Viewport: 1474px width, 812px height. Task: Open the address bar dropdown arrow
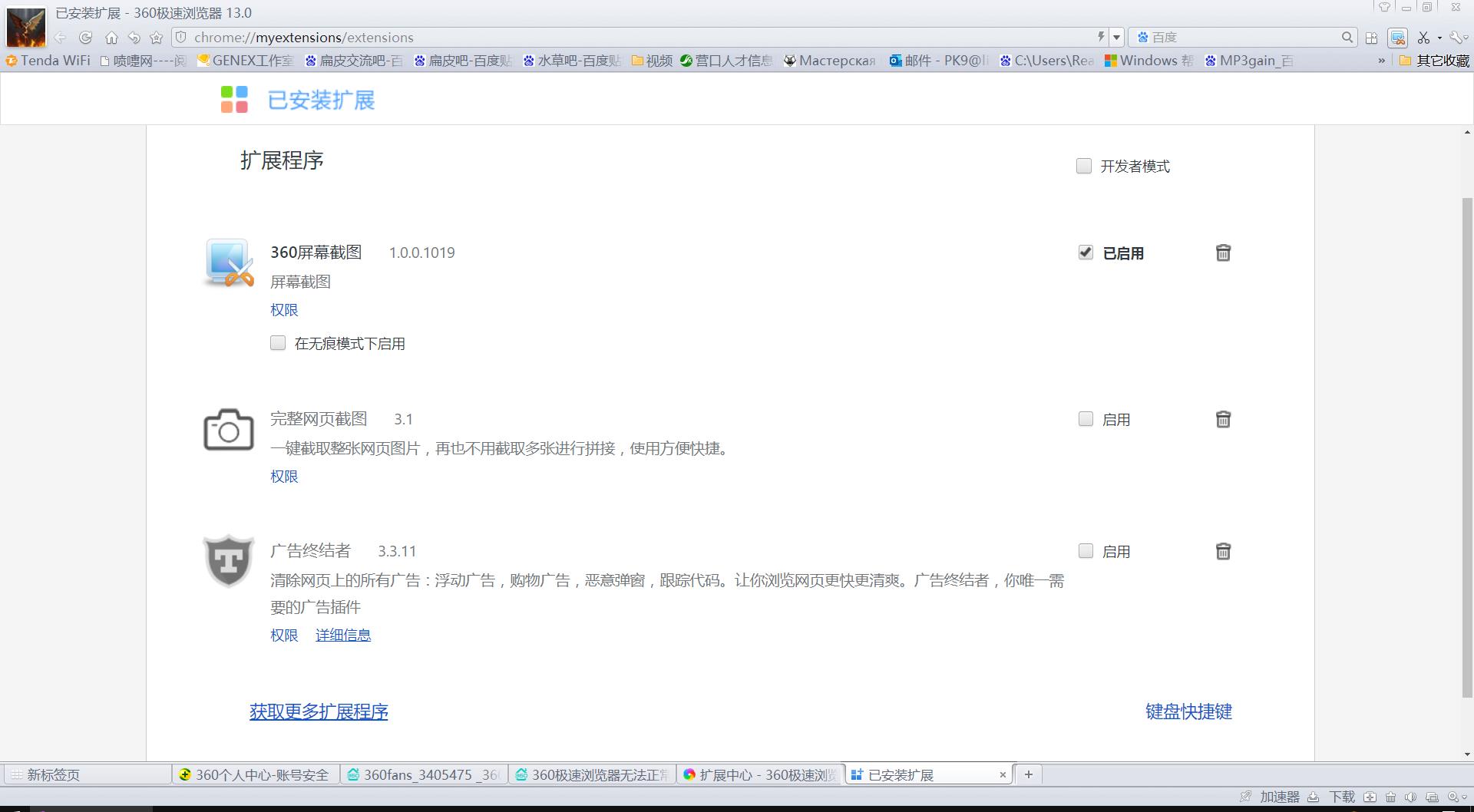click(x=1117, y=38)
